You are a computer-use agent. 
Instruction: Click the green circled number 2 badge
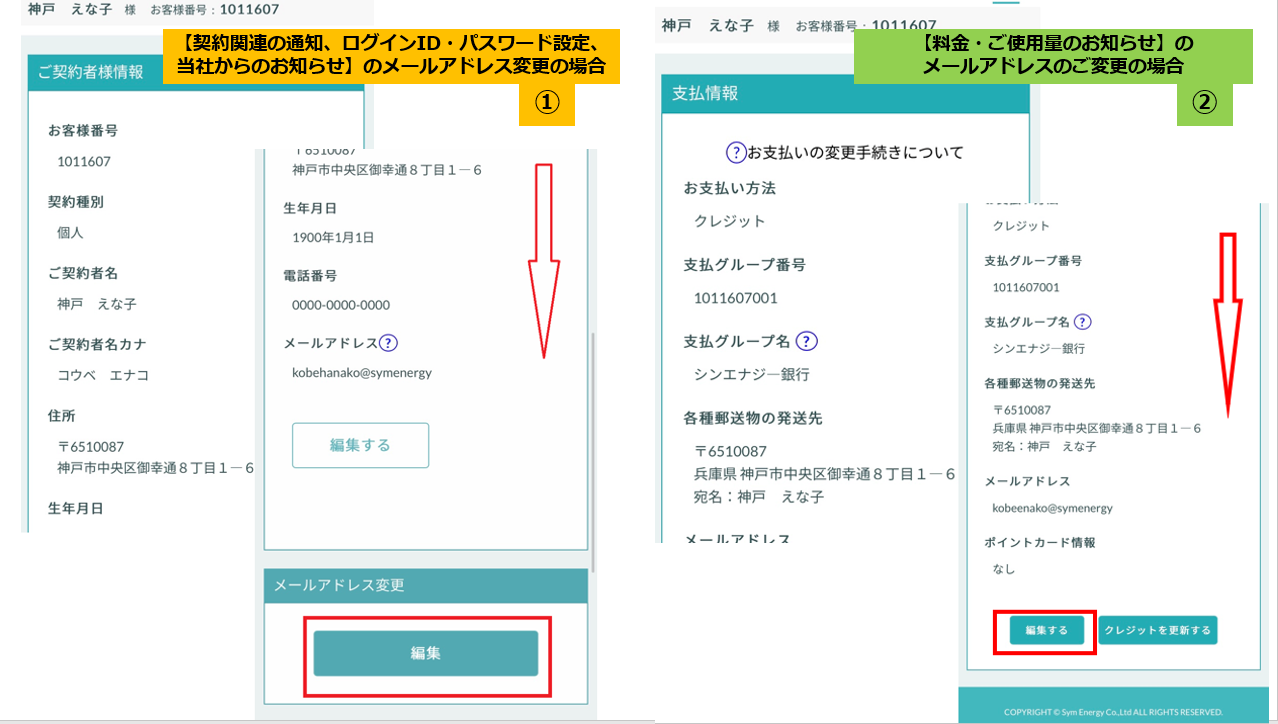pyautogui.click(x=1204, y=103)
